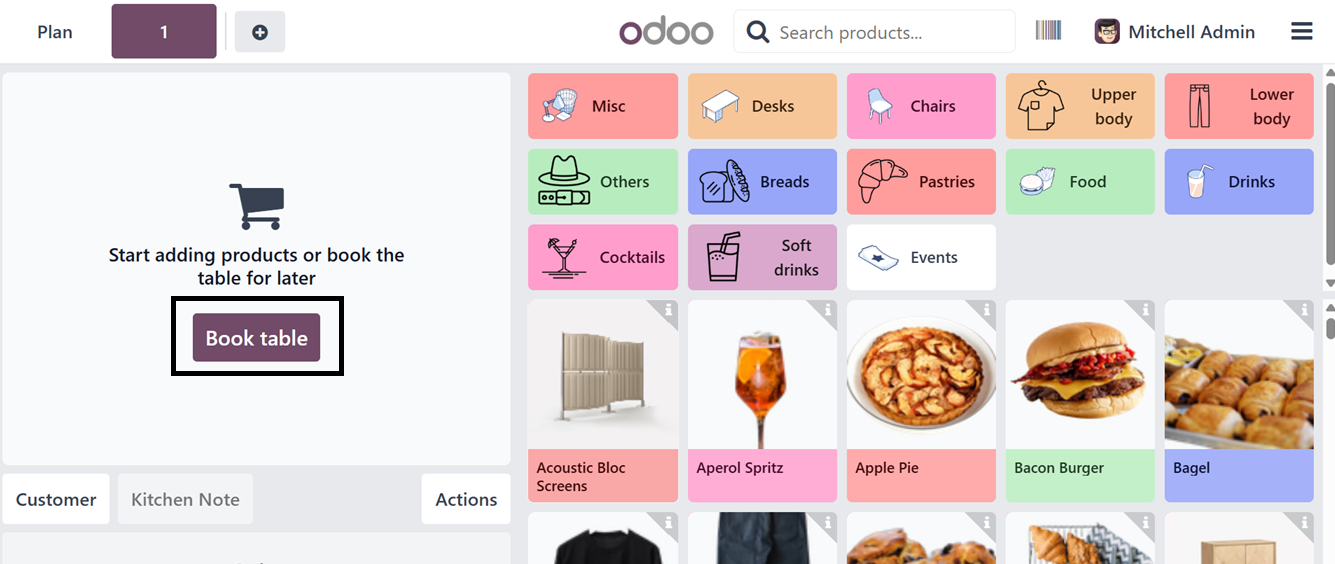
Task: Click the Odoo logo
Action: point(666,32)
